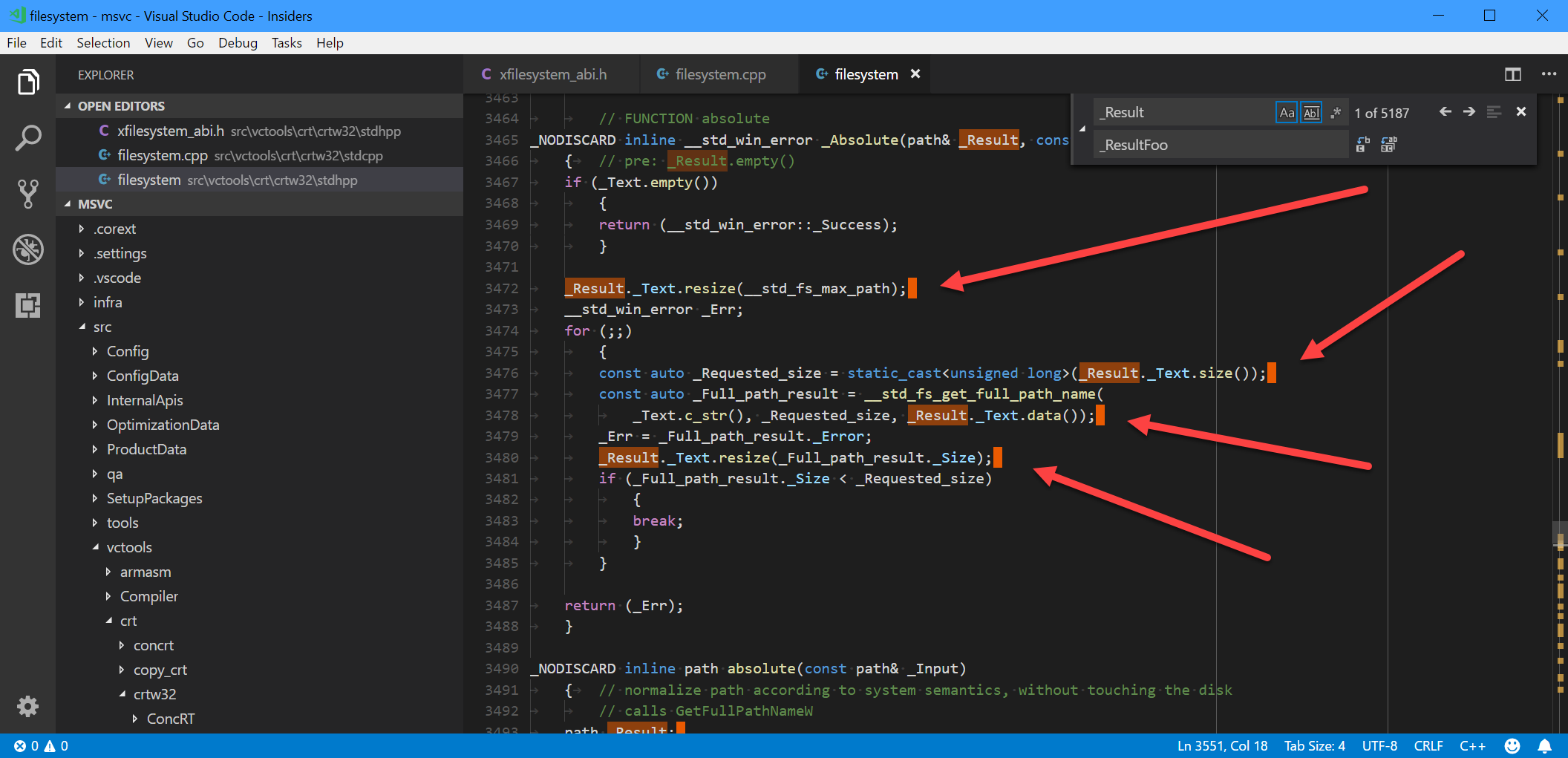Open the feedback smiley in status bar
1568x758 pixels.
(1512, 746)
